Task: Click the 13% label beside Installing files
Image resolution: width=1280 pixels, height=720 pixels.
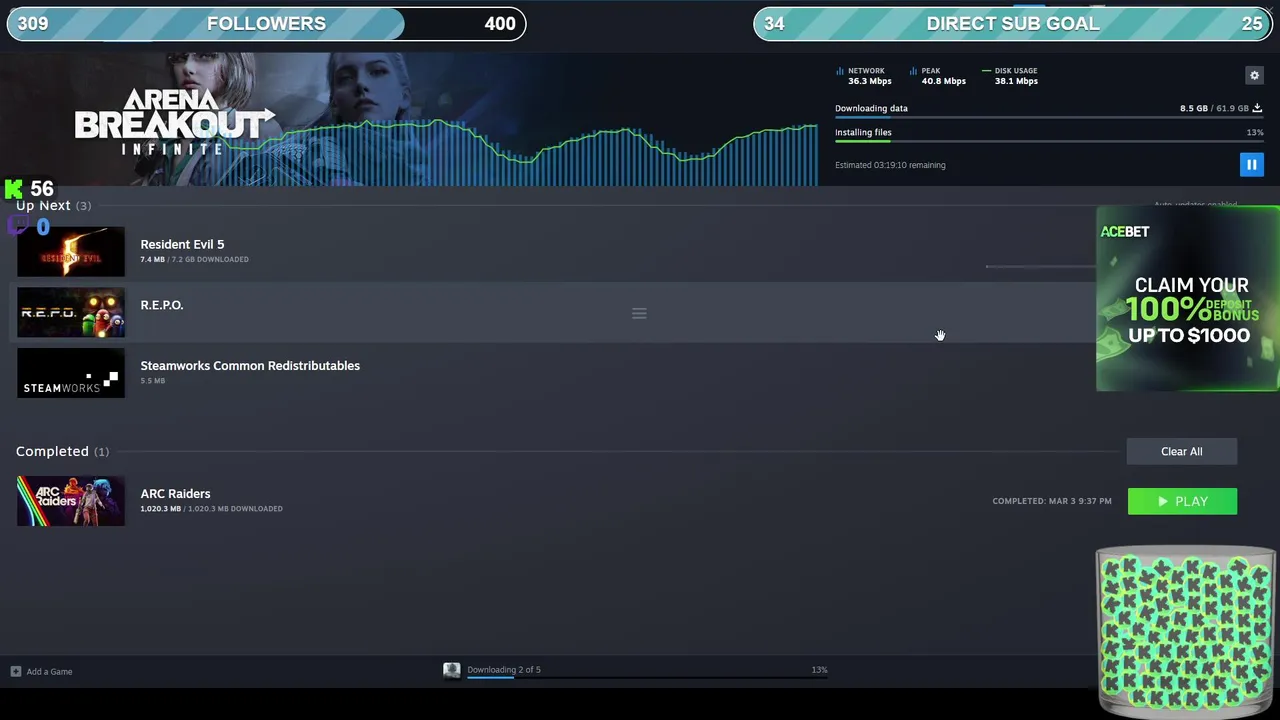Action: (1255, 132)
